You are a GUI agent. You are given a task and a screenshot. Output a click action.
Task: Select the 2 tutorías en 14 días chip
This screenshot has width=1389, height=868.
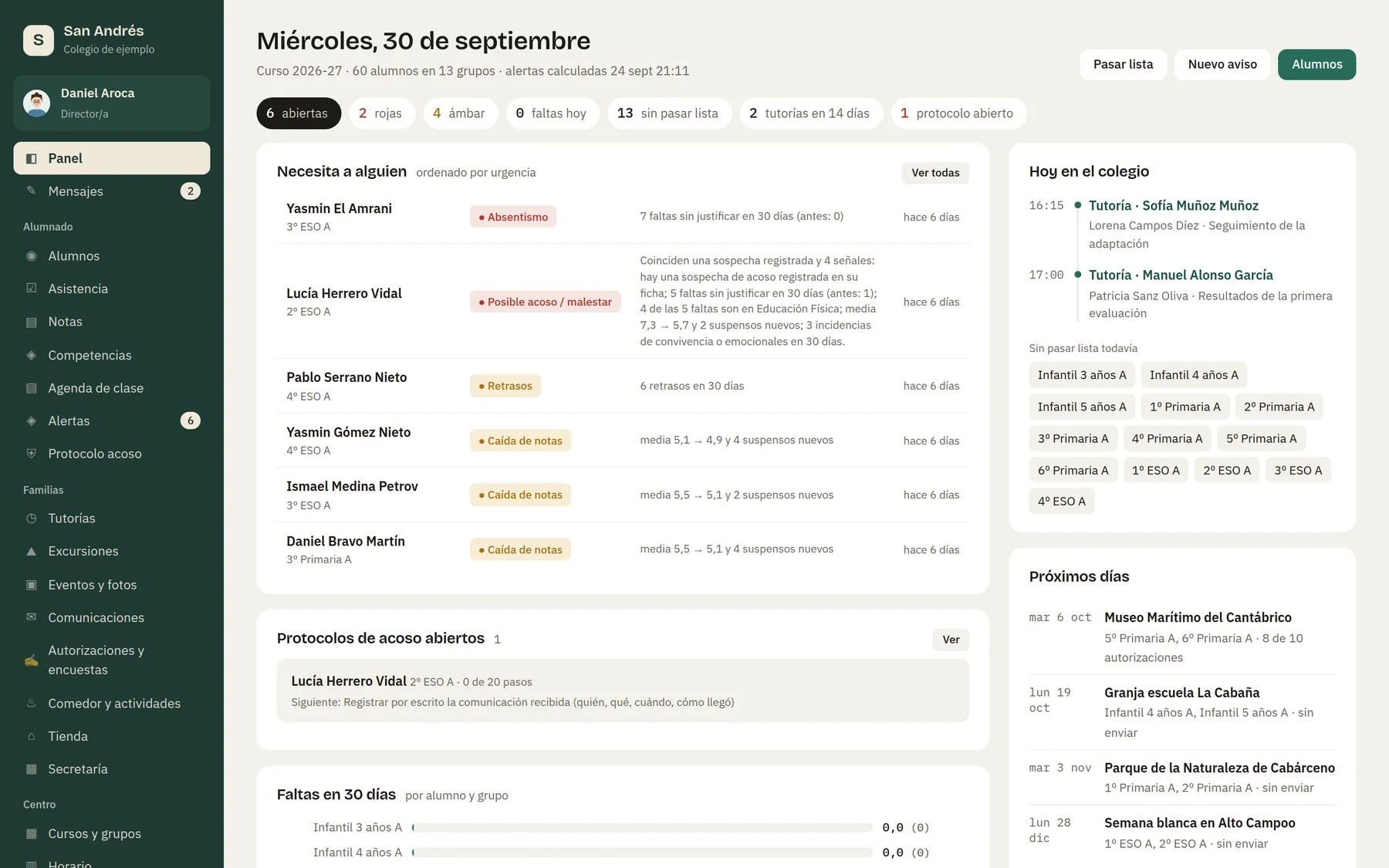point(810,113)
